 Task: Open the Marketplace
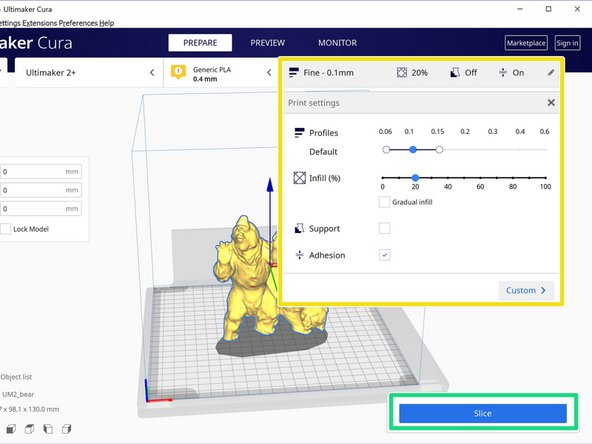pos(526,43)
